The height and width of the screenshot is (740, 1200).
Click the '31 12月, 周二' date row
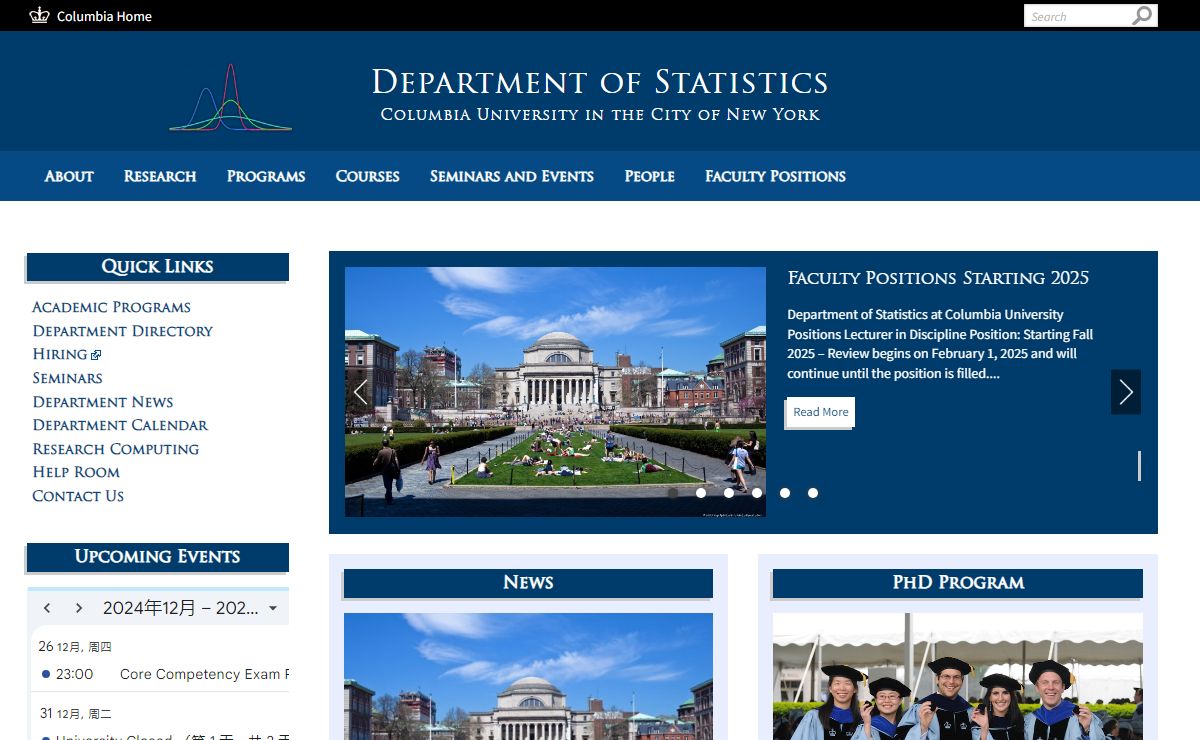pos(75,713)
